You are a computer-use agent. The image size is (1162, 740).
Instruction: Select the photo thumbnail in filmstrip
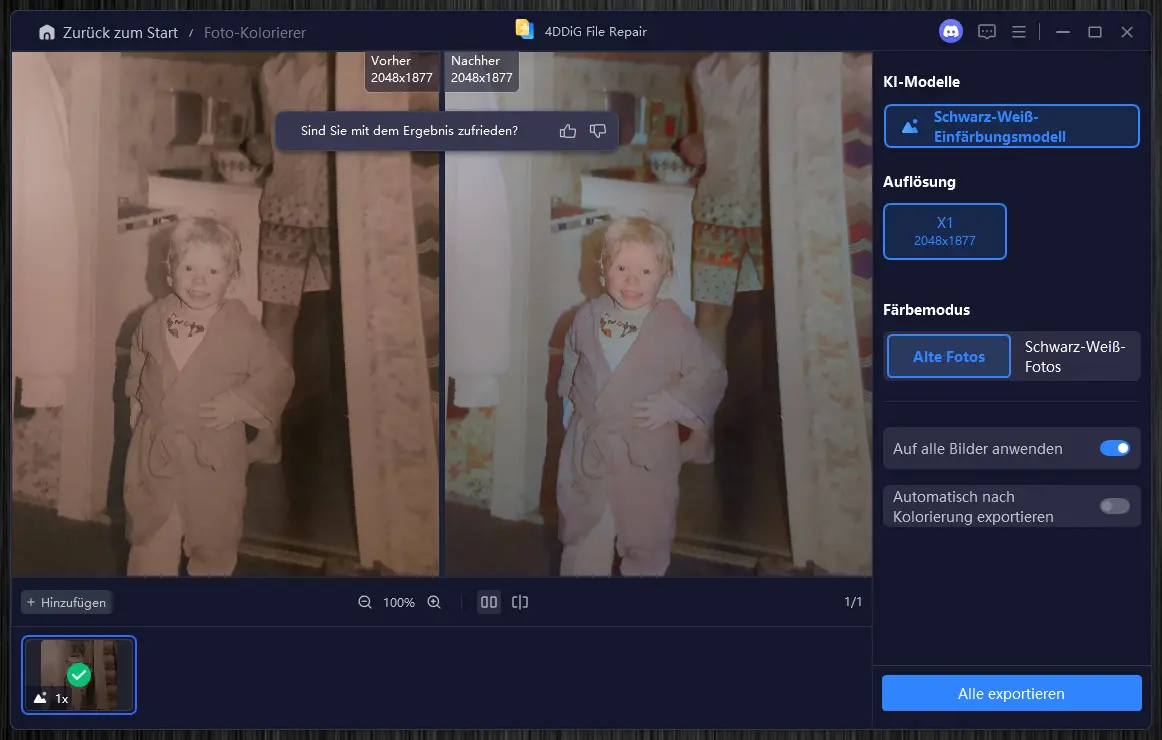tap(79, 675)
